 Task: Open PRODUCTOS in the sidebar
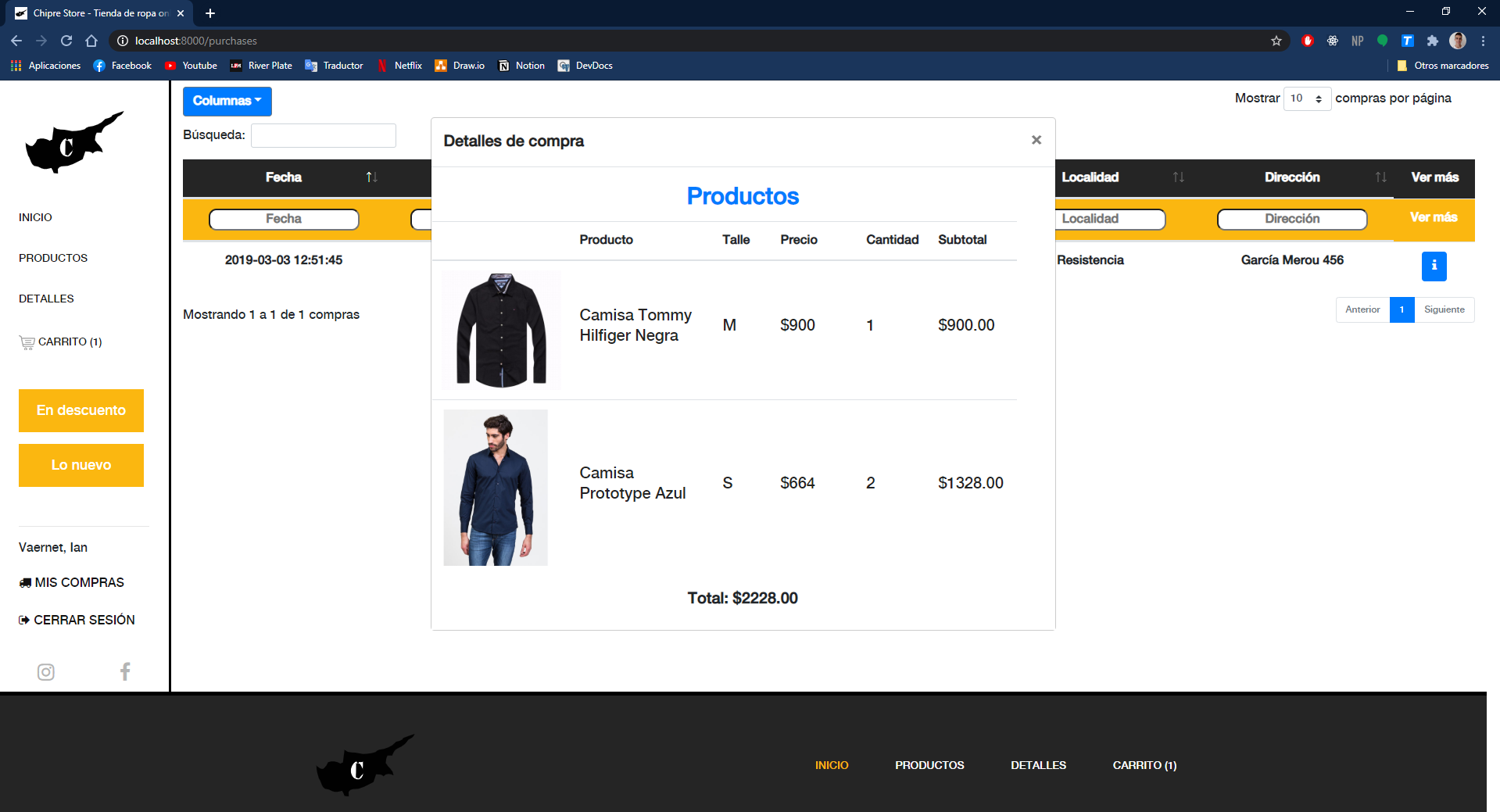pyautogui.click(x=53, y=258)
